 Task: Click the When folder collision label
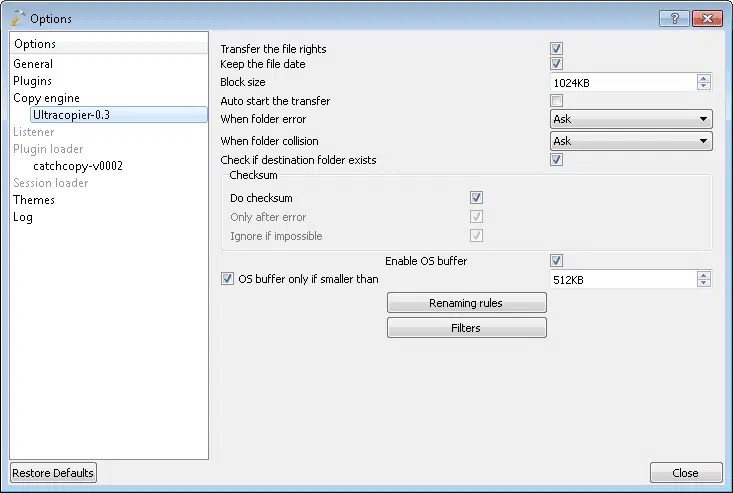coord(269,141)
